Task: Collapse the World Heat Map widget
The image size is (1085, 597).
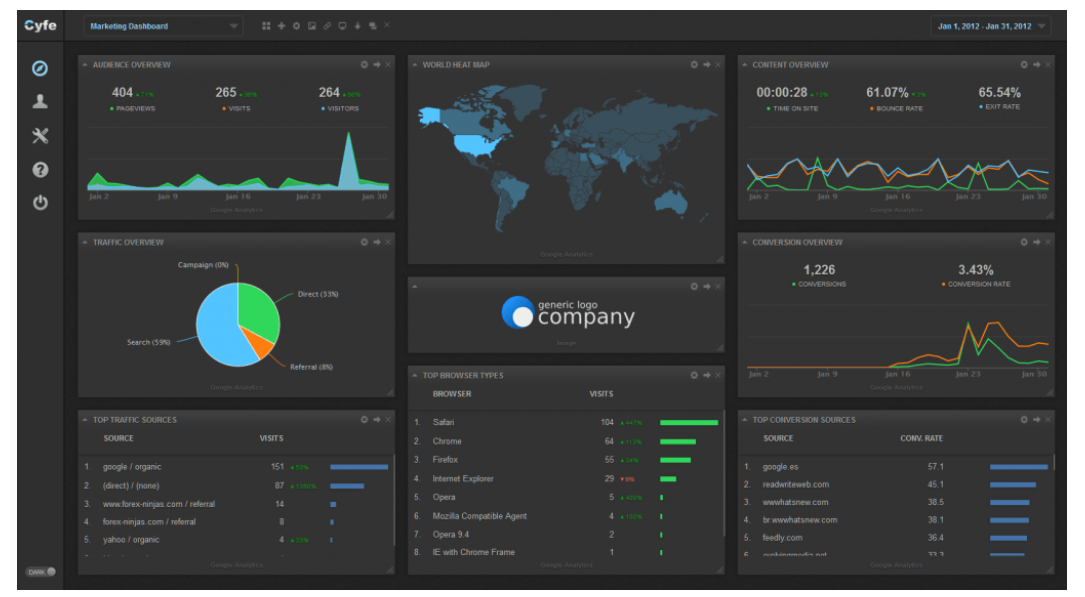Action: (x=414, y=64)
